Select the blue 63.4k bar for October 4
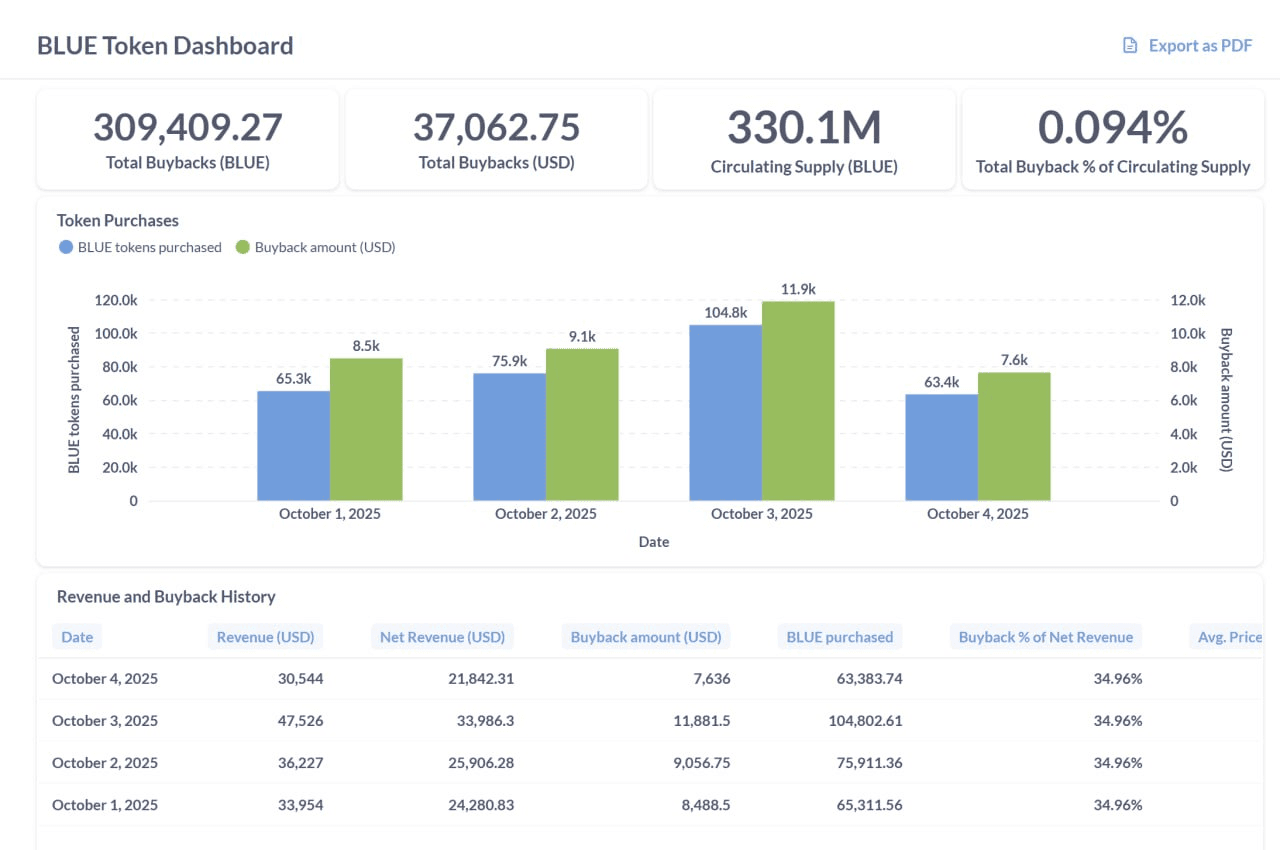Viewport: 1280px width, 850px height. point(941,447)
